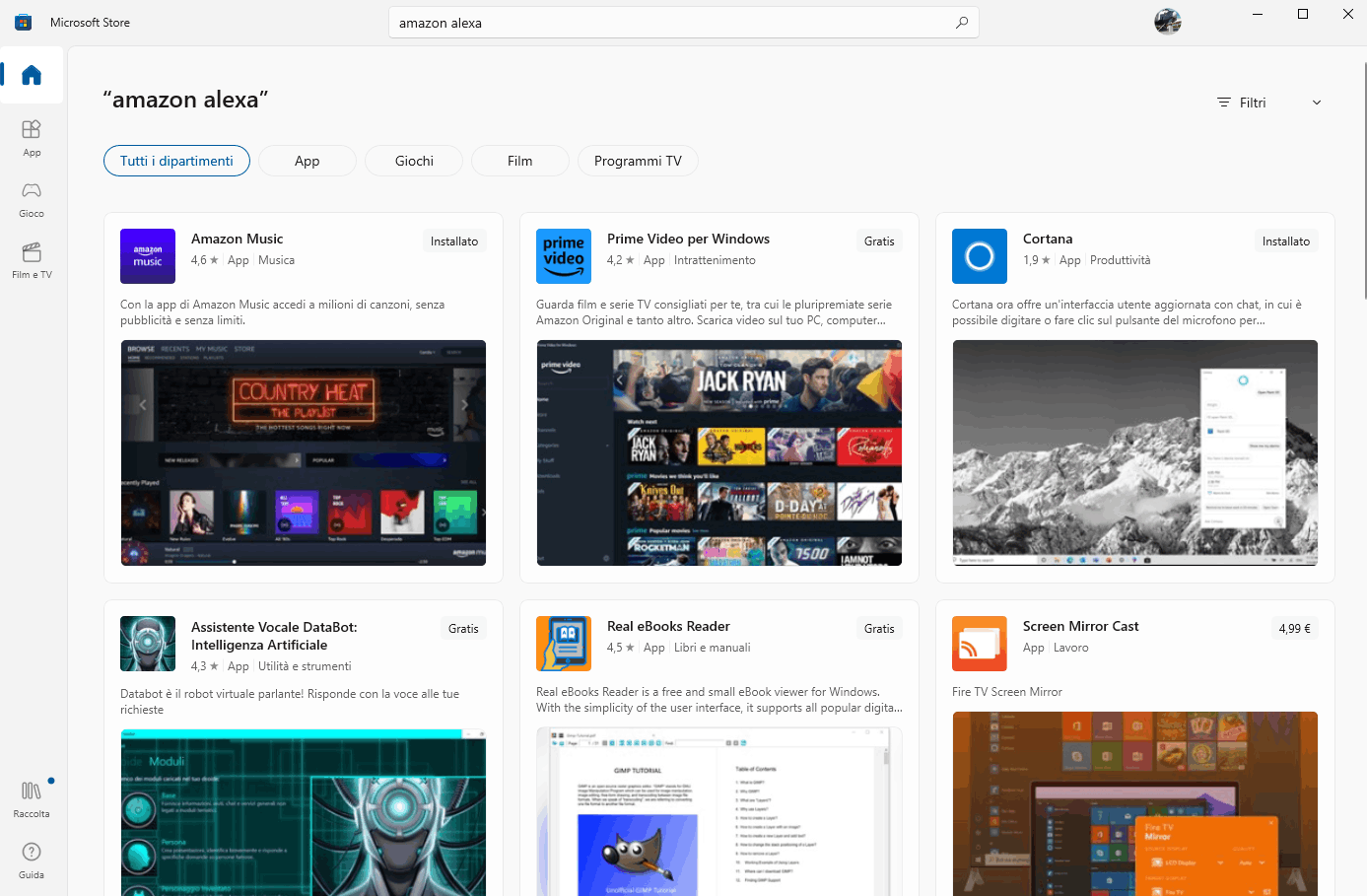Open the Gioco section in sidebar
This screenshot has width=1367, height=896.
[x=32, y=199]
